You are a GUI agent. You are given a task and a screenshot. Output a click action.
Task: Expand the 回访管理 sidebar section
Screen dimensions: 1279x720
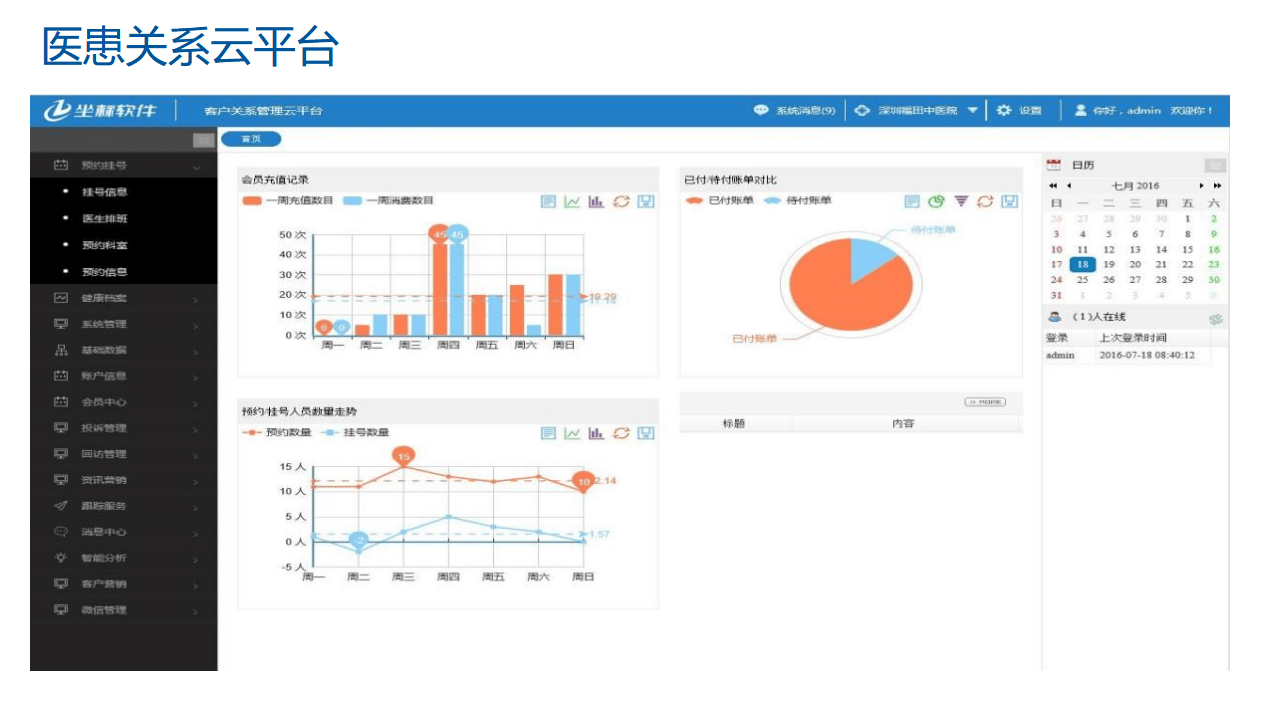click(124, 454)
